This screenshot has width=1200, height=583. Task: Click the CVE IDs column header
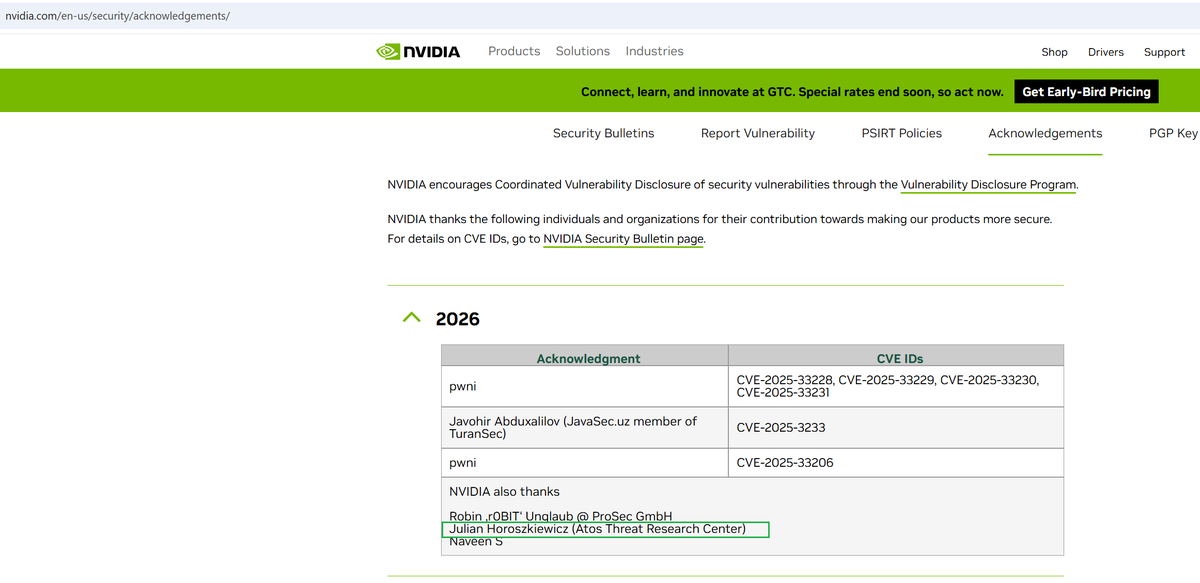click(896, 358)
